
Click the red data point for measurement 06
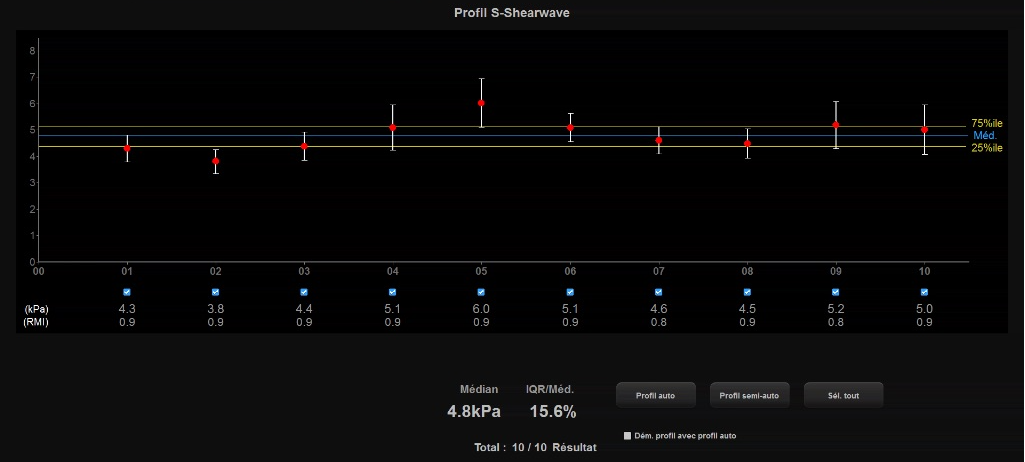point(570,127)
